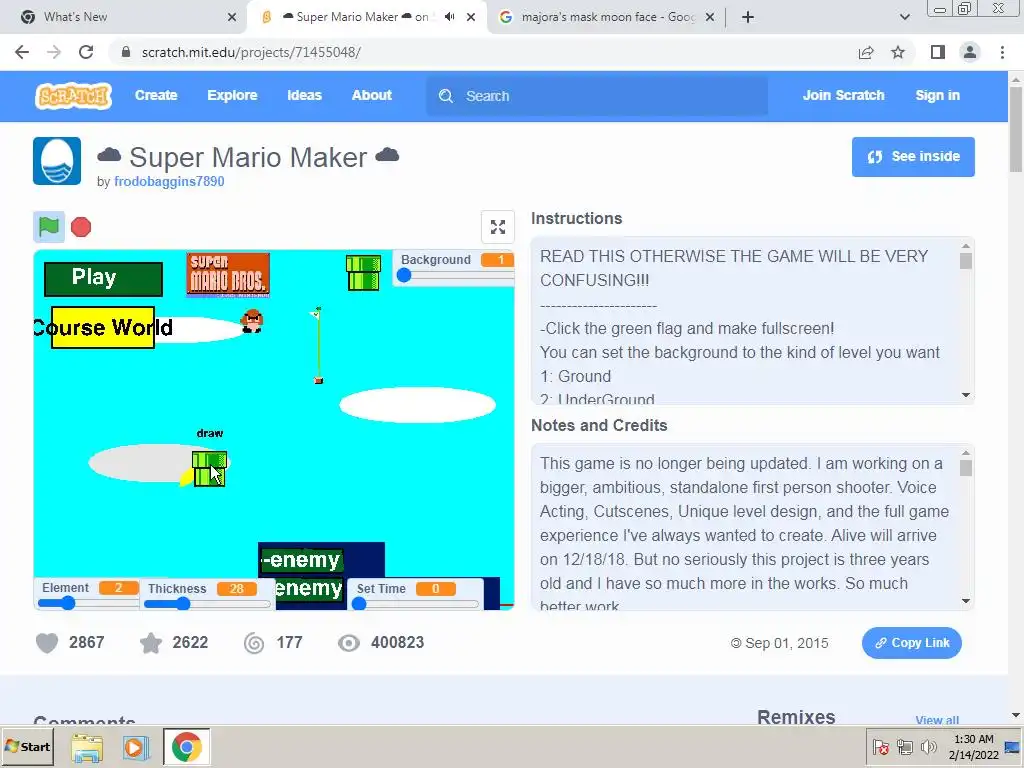Click Join Scratch link
The height and width of the screenshot is (768, 1024).
(843, 95)
